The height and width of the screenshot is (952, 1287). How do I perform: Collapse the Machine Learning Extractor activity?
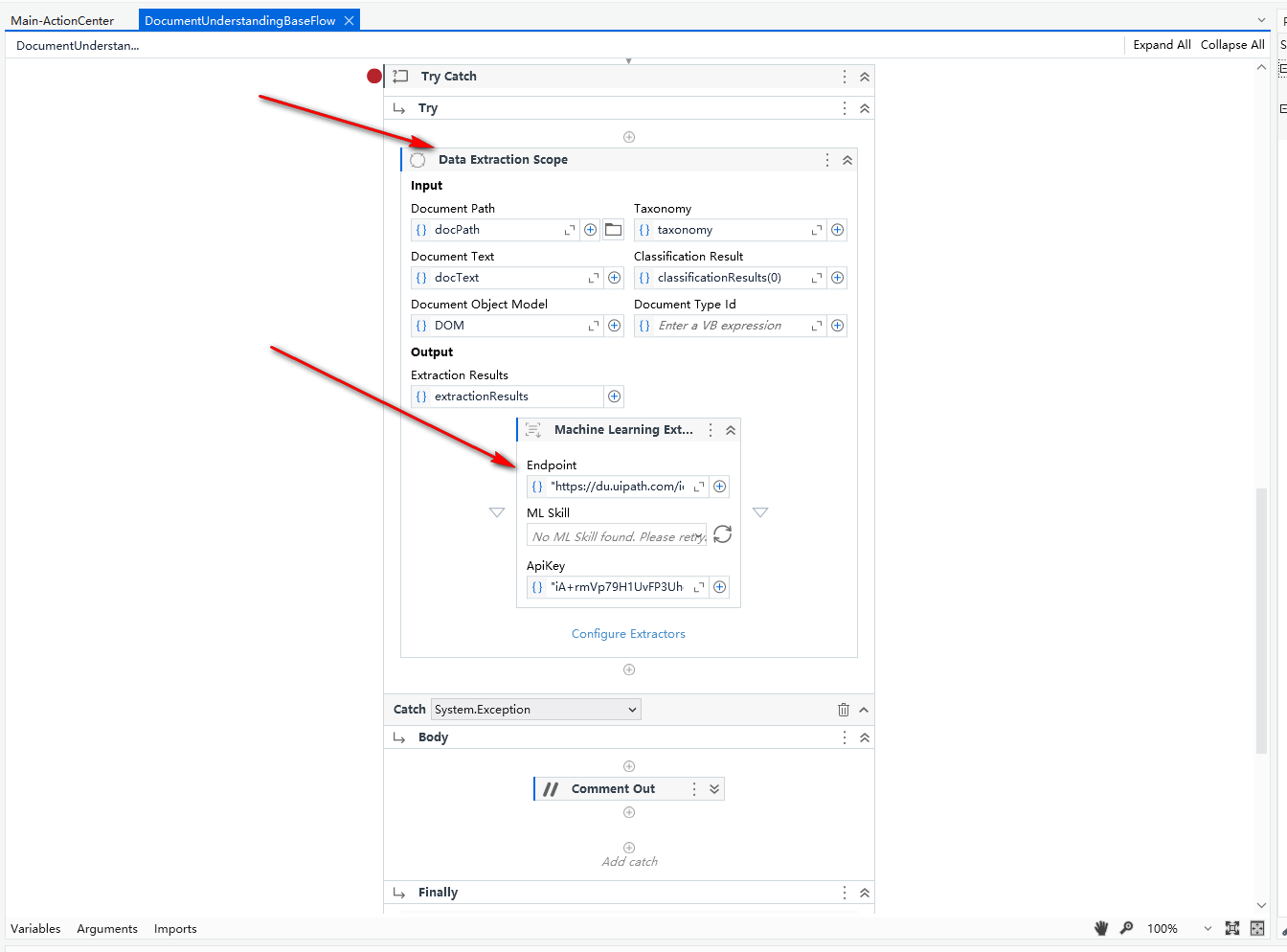point(731,430)
